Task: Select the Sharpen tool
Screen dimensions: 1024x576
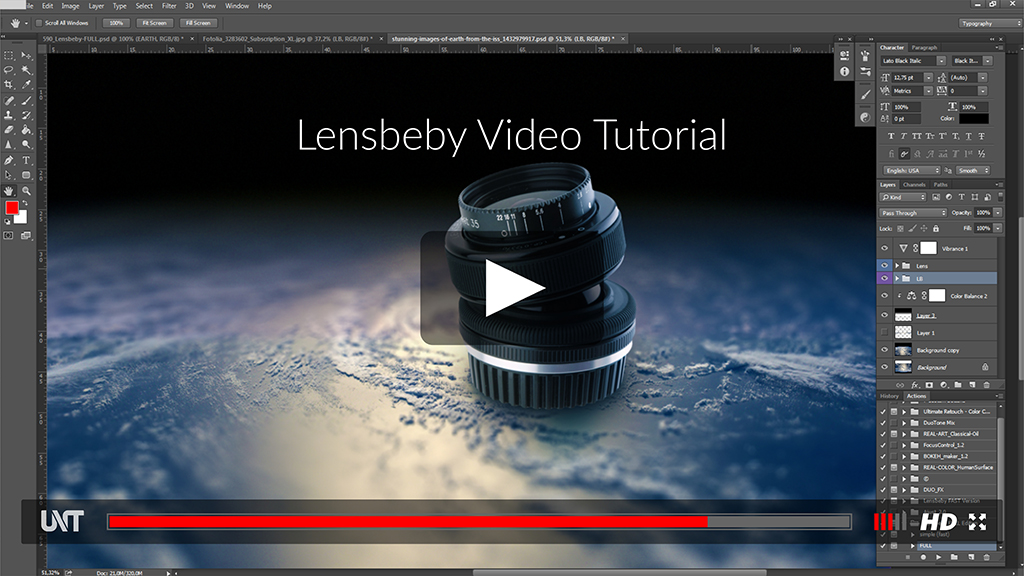Action: point(8,145)
